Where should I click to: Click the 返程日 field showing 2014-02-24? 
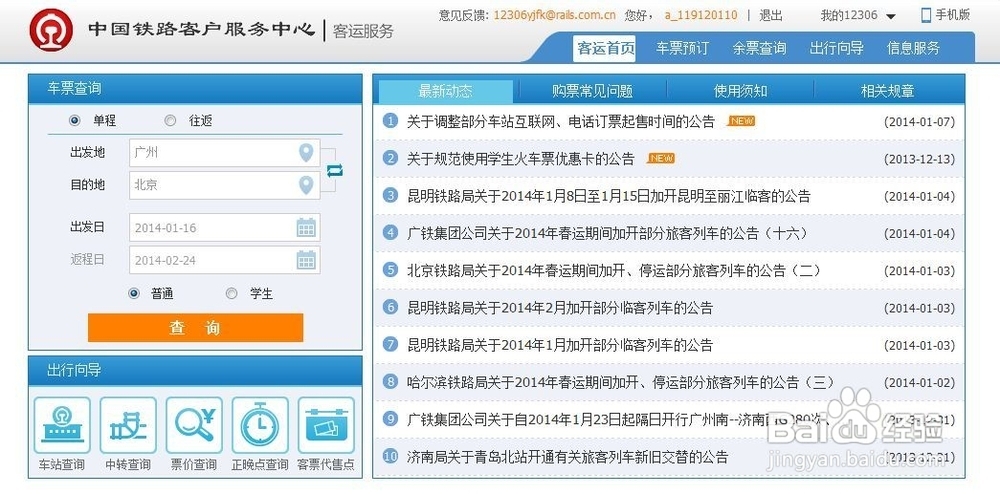[224, 260]
